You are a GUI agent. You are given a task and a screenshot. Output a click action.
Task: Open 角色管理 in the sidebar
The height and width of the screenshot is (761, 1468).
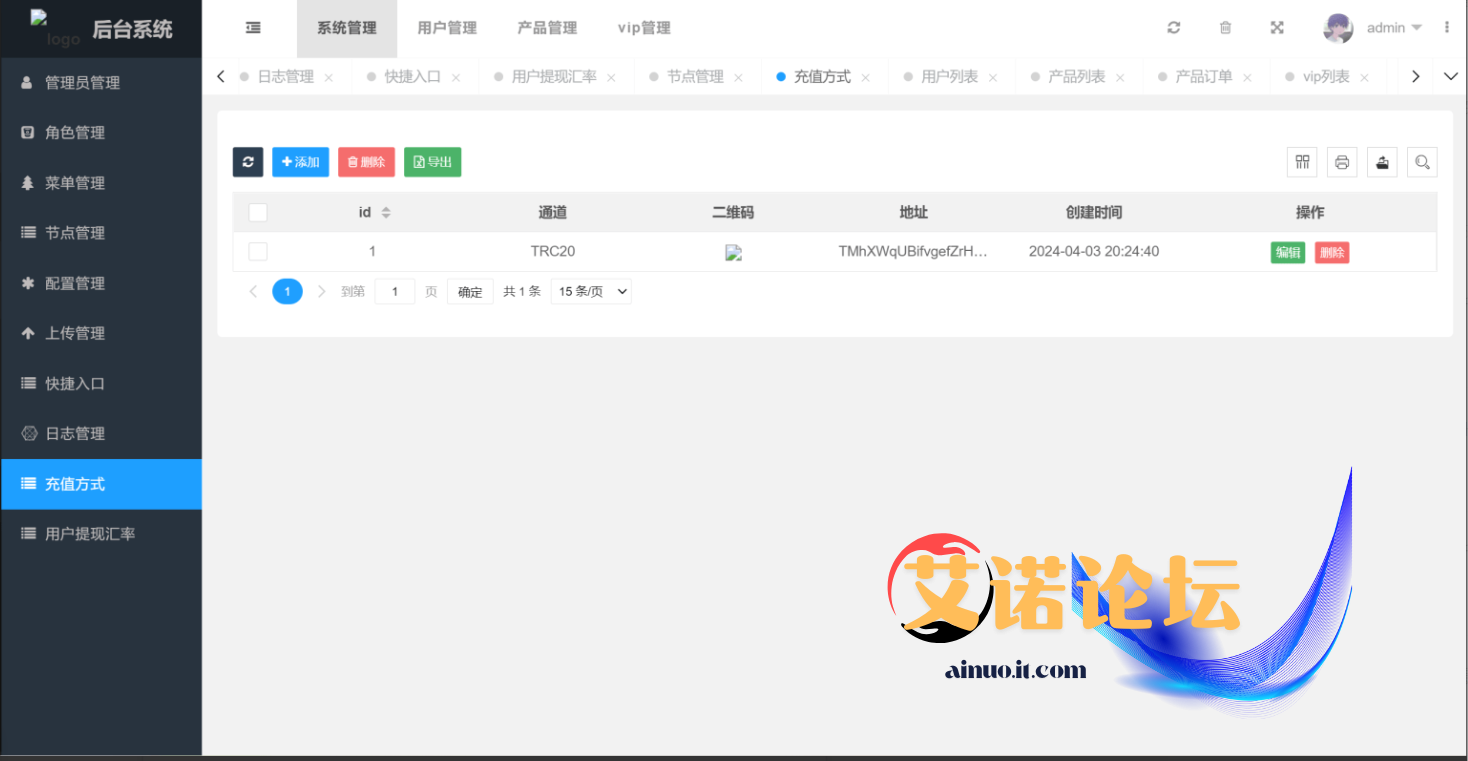coord(101,133)
